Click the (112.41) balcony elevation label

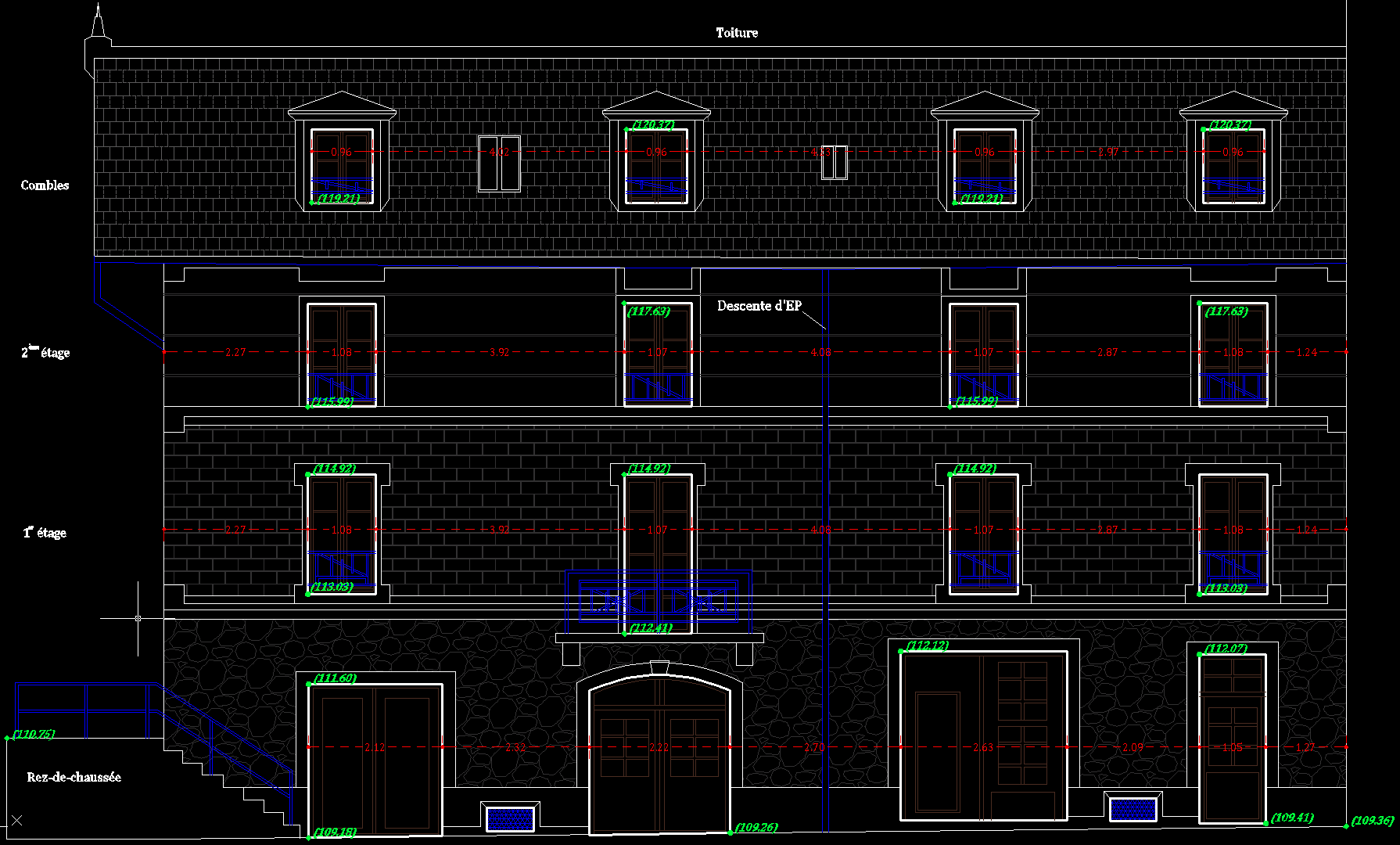(651, 627)
